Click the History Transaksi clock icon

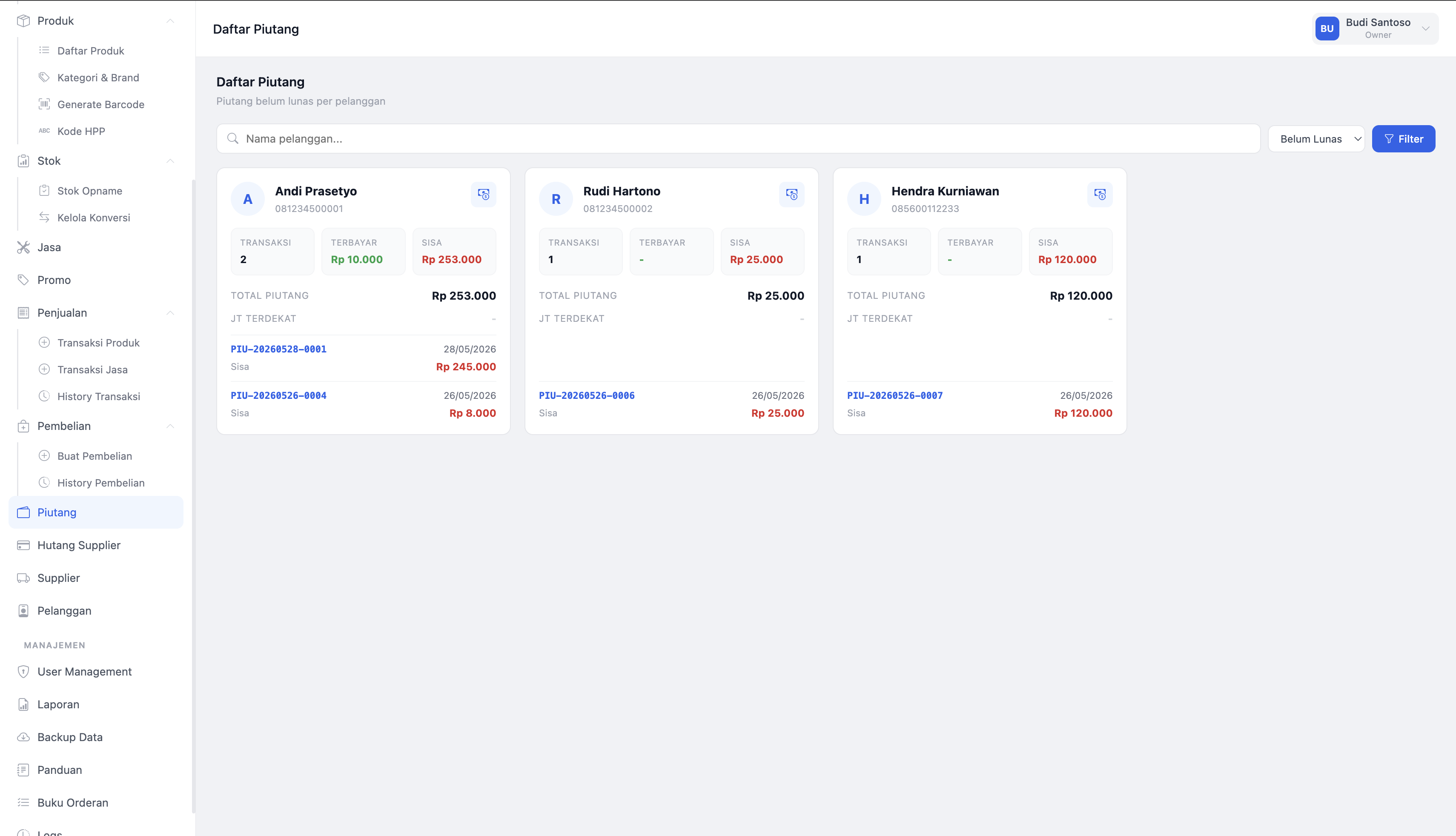(x=44, y=395)
